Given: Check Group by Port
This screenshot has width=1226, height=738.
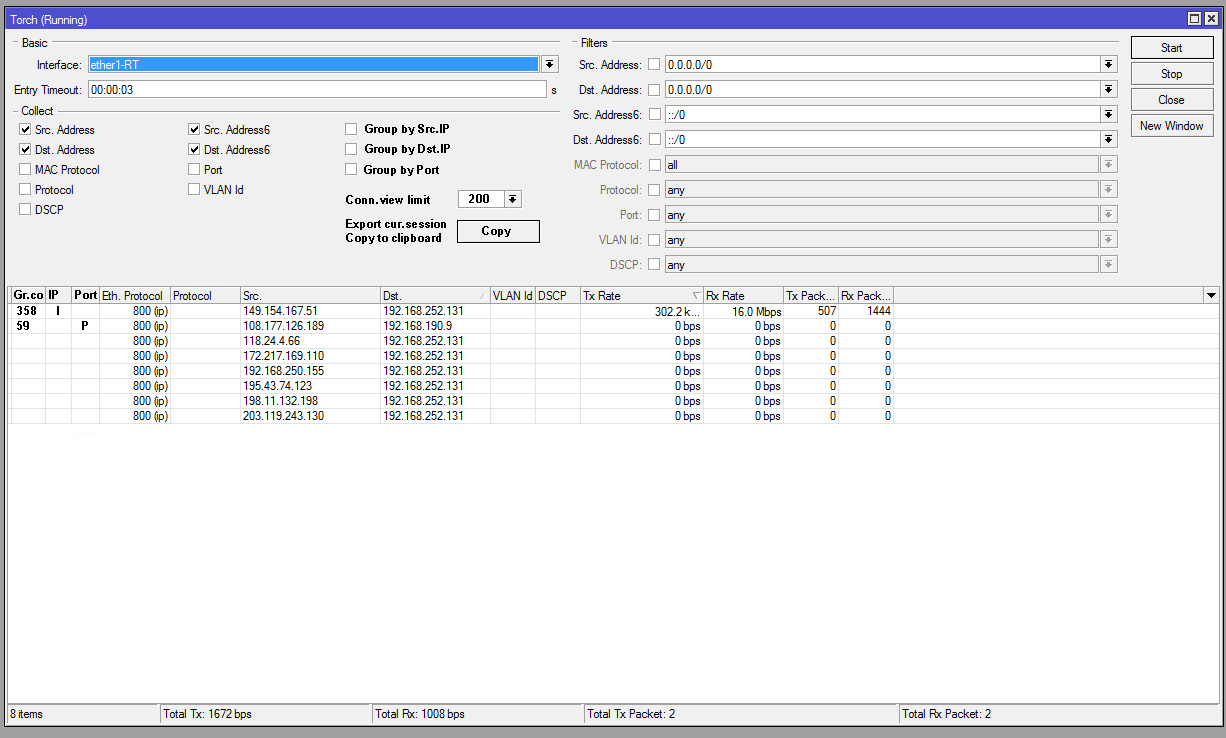Looking at the screenshot, I should click(x=351, y=170).
